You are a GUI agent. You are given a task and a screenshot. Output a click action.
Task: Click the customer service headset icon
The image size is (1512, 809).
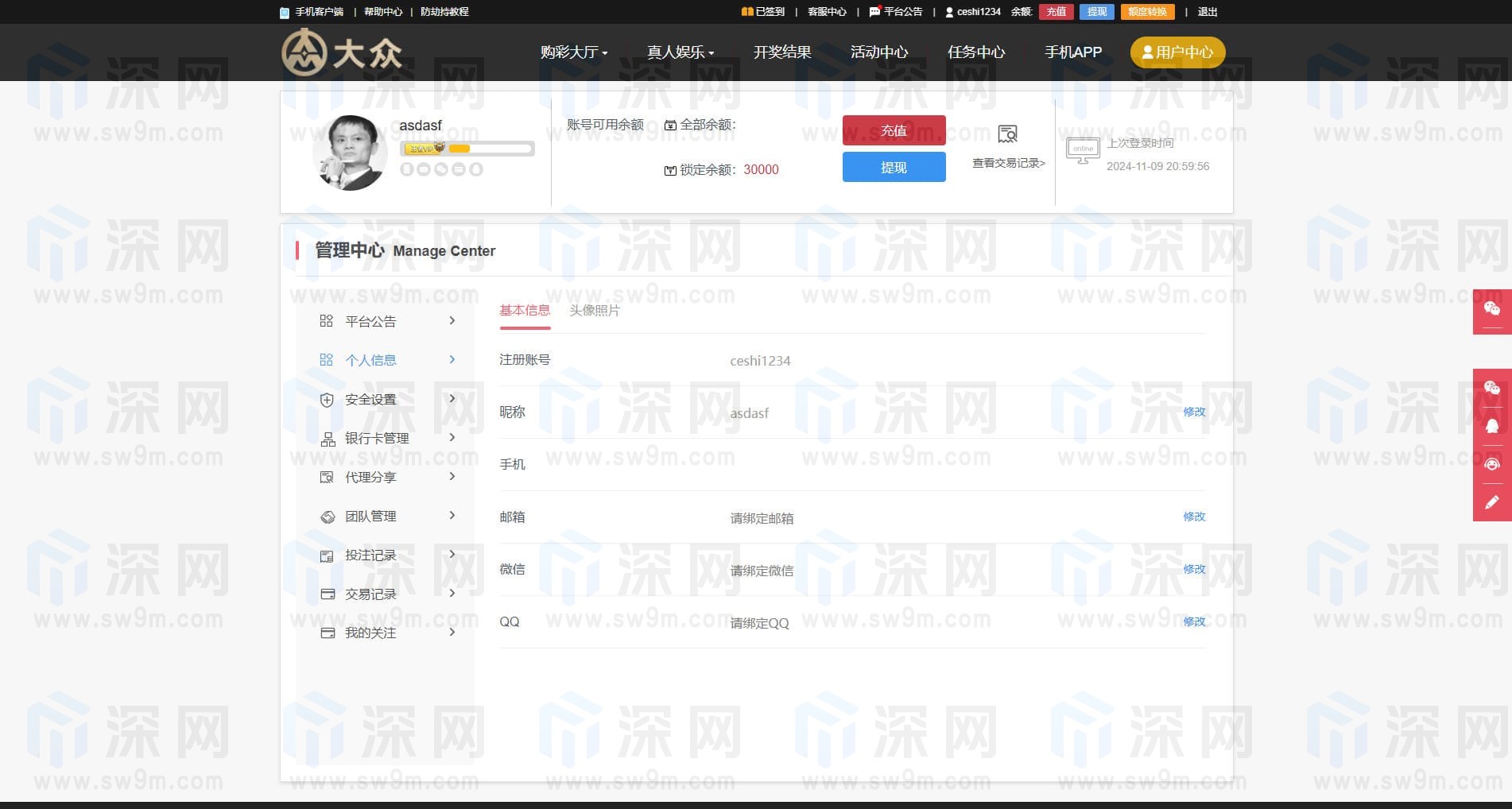point(1491,464)
